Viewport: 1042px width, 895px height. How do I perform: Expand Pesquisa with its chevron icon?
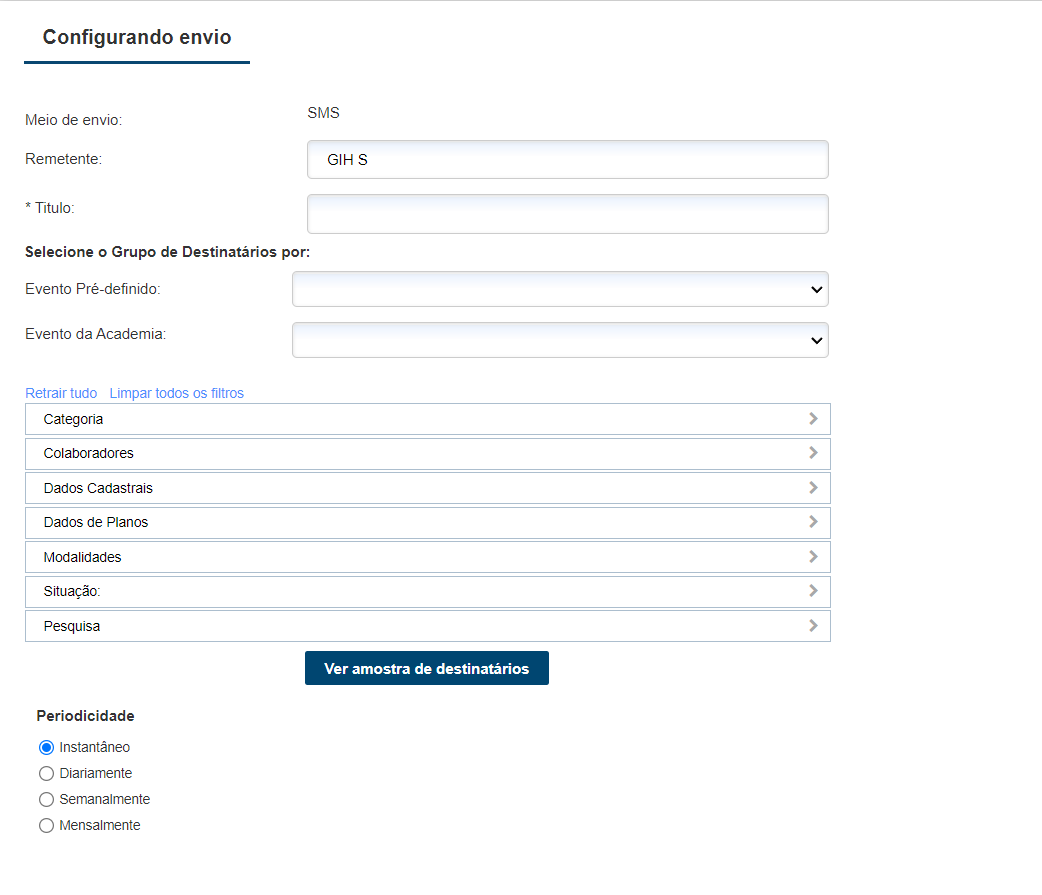coord(813,626)
